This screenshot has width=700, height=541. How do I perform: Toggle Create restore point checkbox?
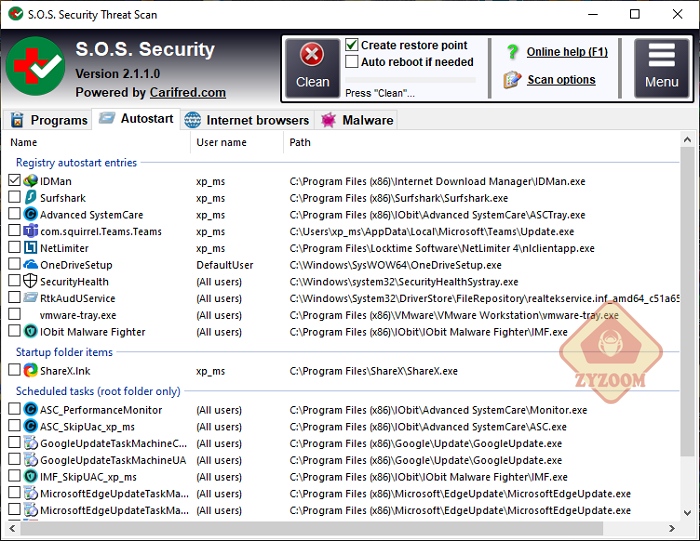click(x=352, y=45)
